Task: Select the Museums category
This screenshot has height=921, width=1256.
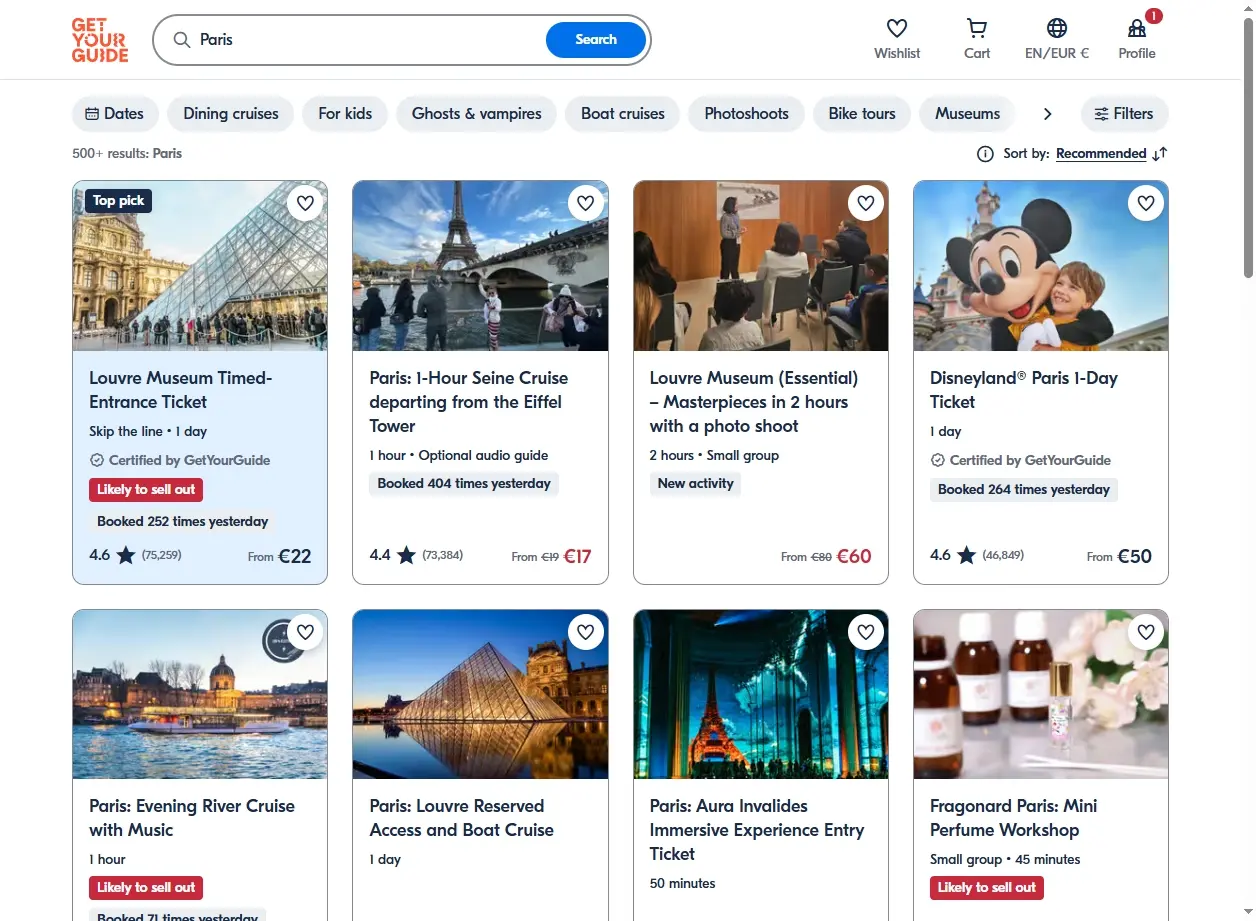Action: click(967, 114)
